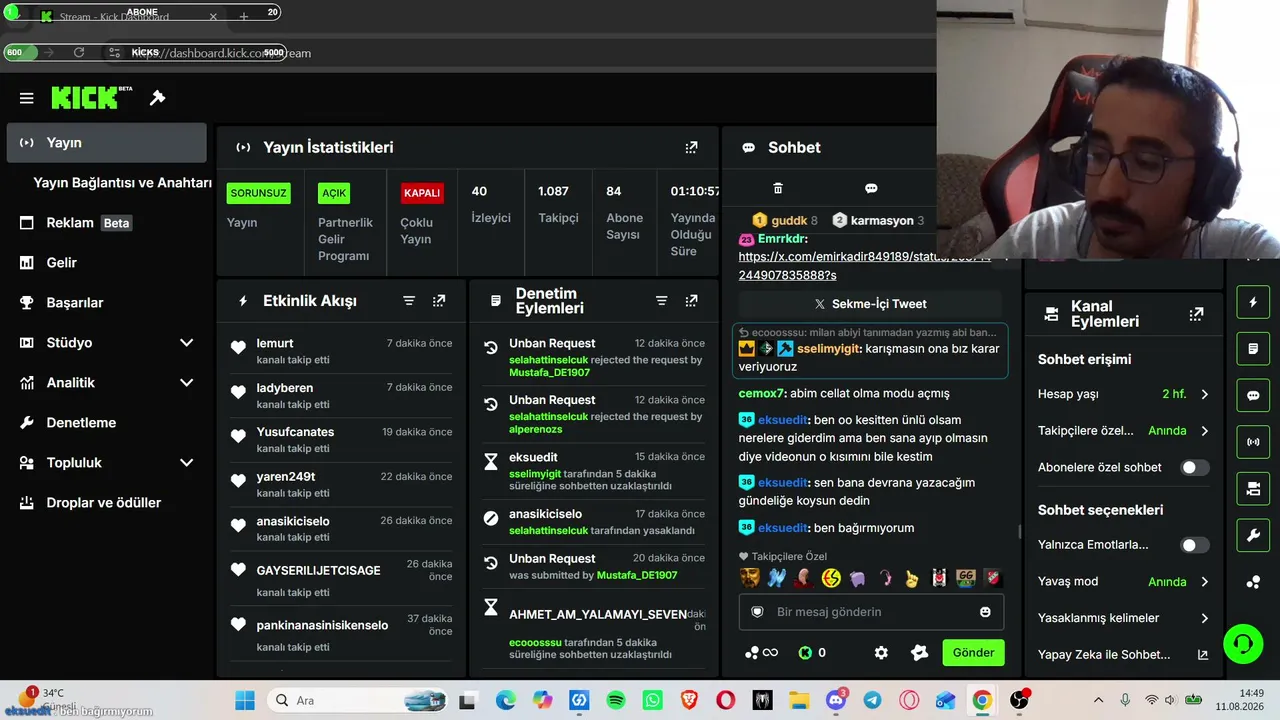
Task: Click username sselimyigit in chat
Action: [829, 349]
